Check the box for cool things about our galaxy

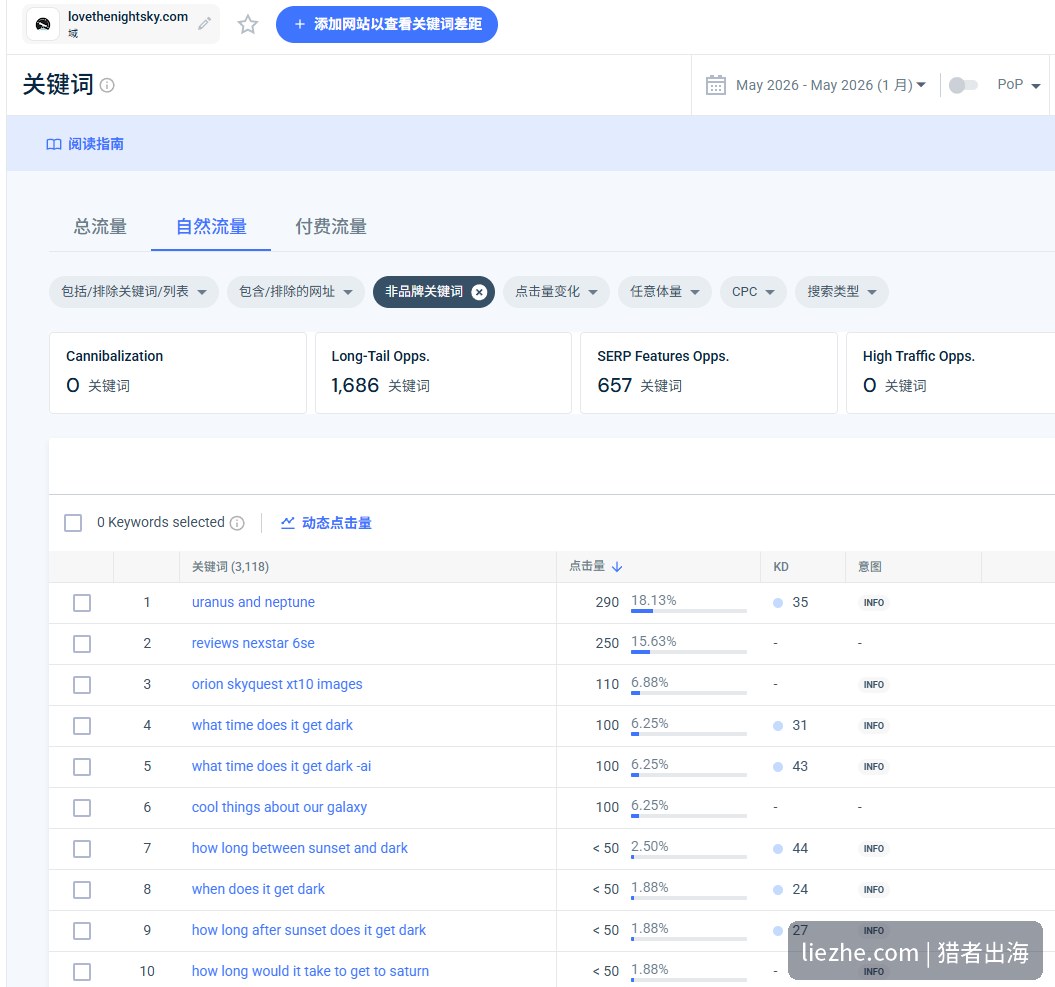pos(82,808)
